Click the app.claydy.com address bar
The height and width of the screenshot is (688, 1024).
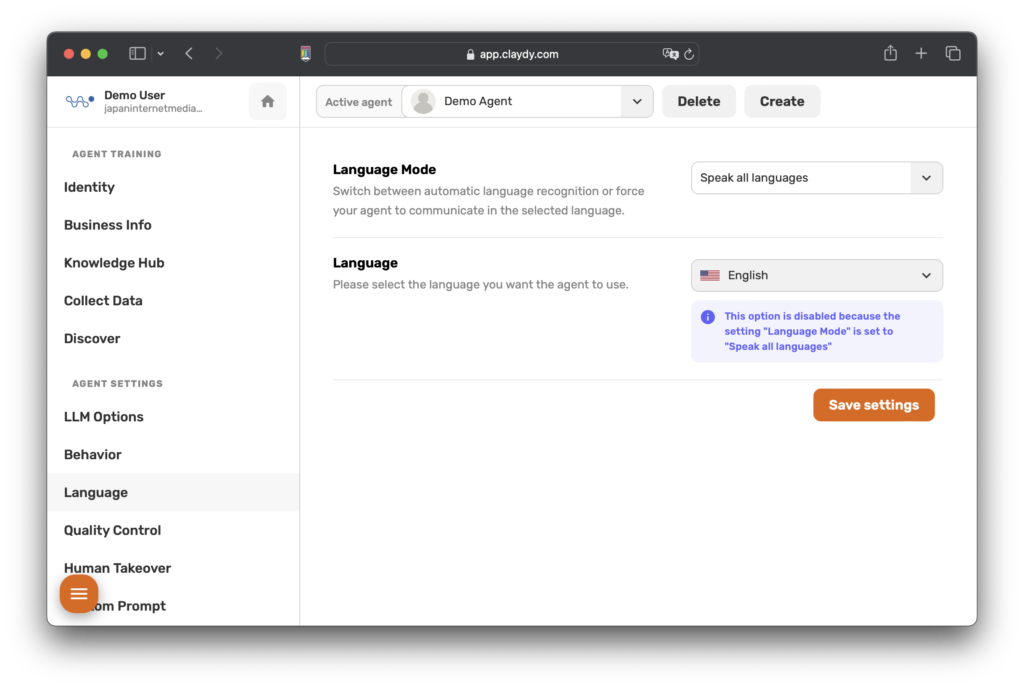pyautogui.click(x=510, y=54)
